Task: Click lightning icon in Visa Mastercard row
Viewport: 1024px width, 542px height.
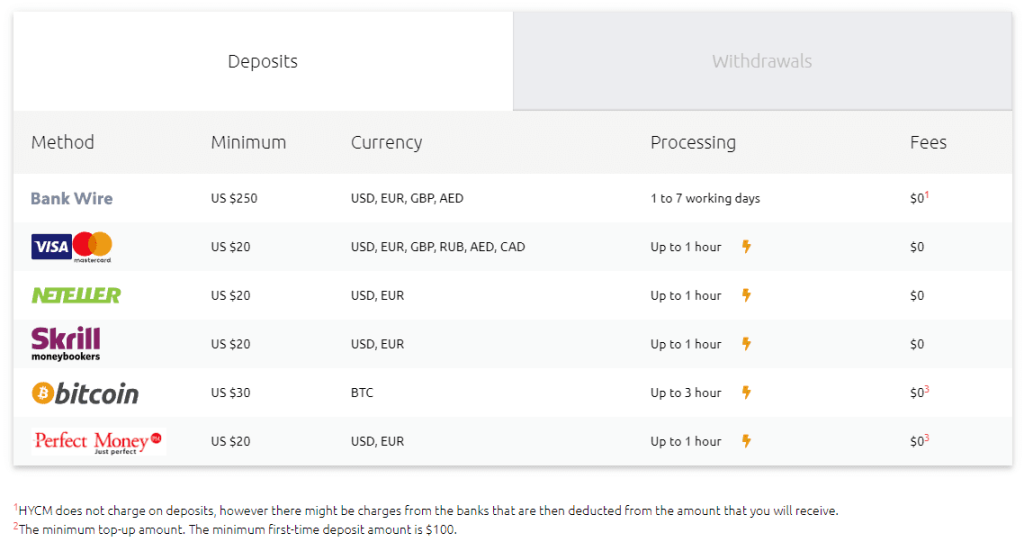Action: click(746, 246)
